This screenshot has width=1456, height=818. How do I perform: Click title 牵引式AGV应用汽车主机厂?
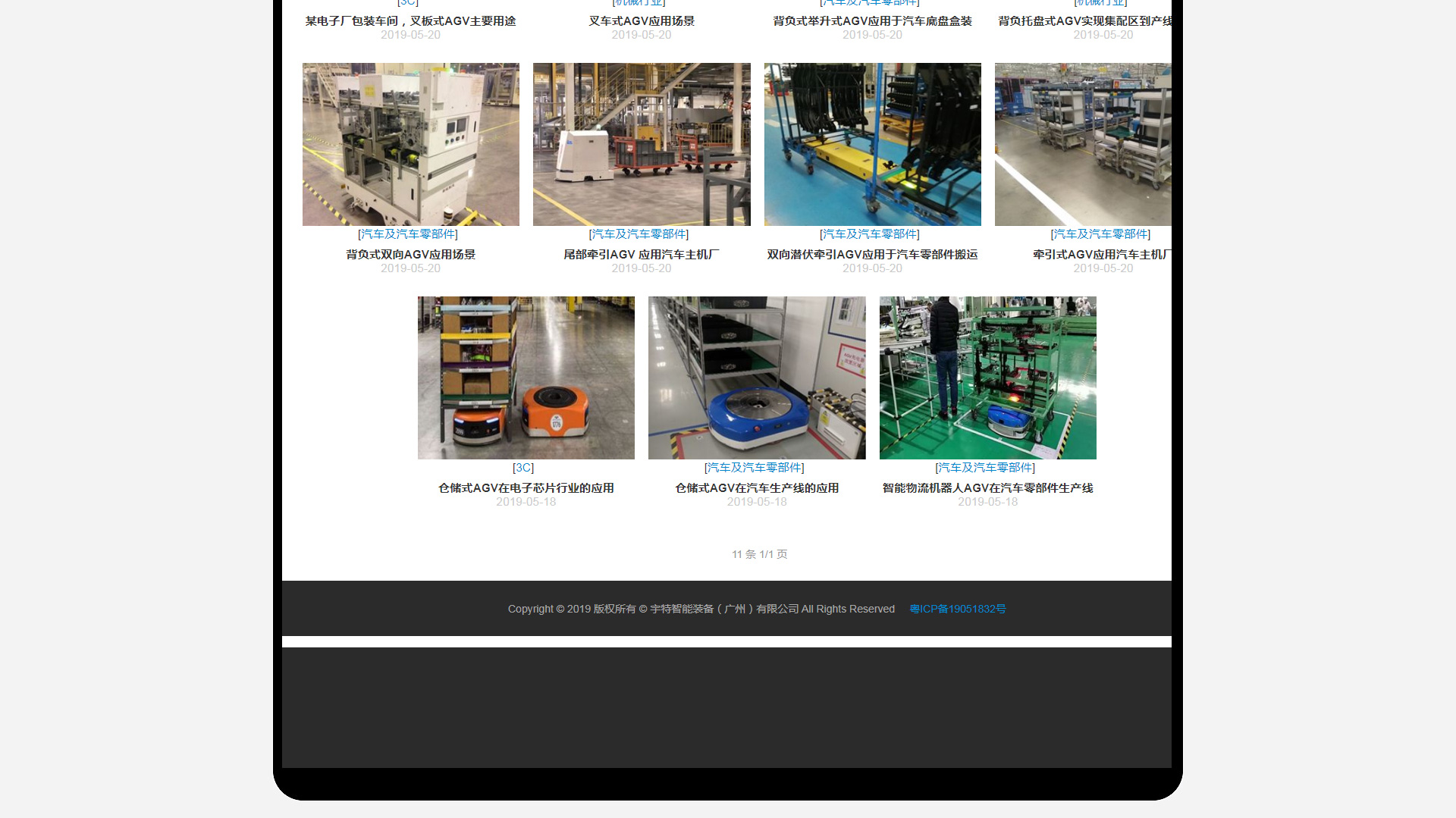(1102, 255)
